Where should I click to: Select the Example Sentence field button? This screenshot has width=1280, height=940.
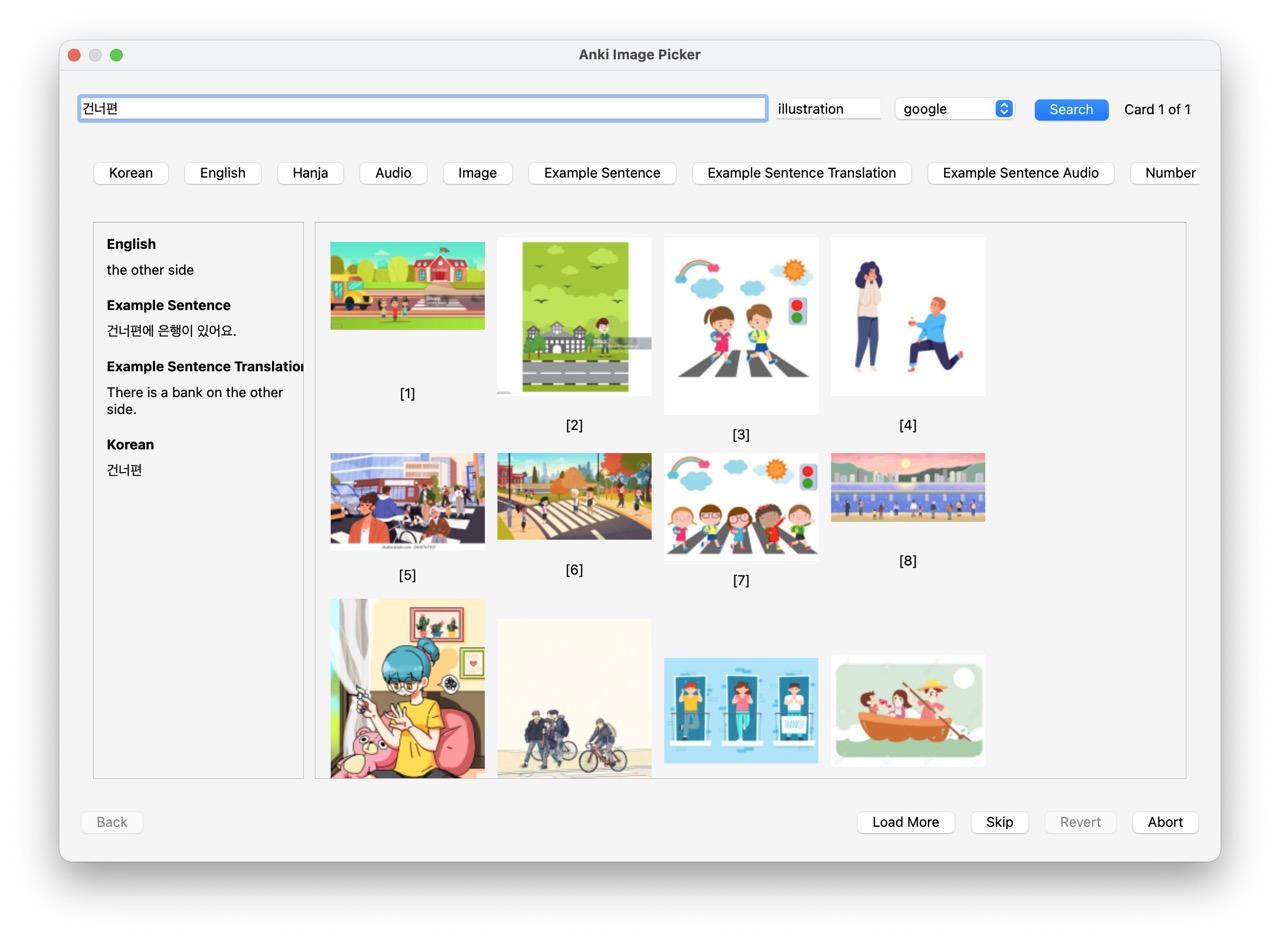[602, 173]
